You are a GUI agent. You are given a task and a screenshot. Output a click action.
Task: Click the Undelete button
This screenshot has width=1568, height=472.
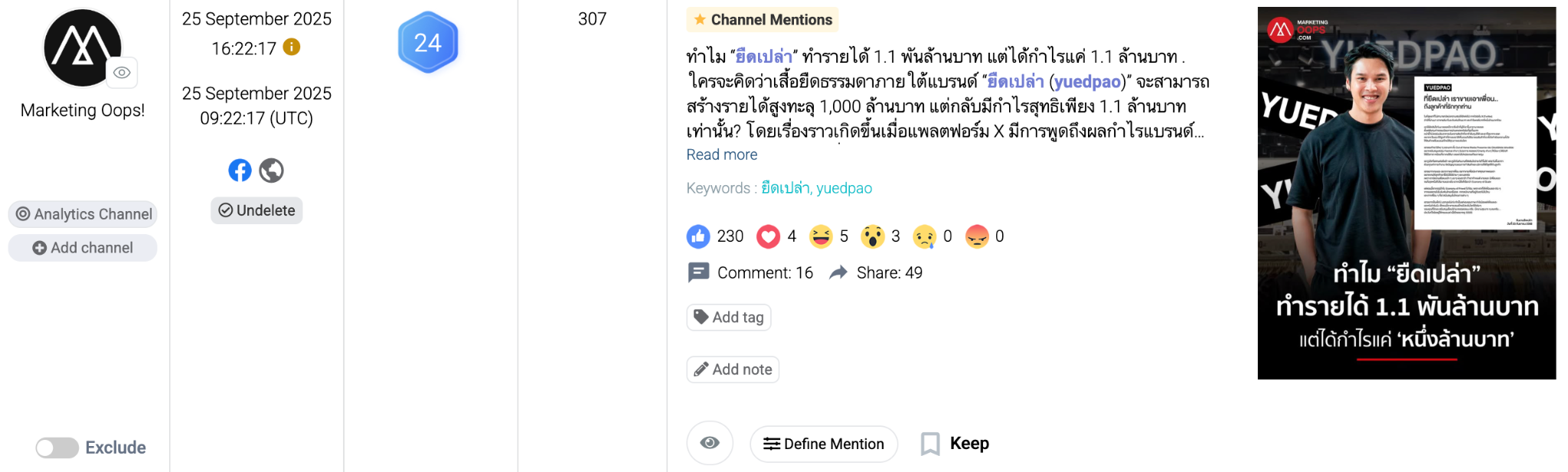[256, 210]
